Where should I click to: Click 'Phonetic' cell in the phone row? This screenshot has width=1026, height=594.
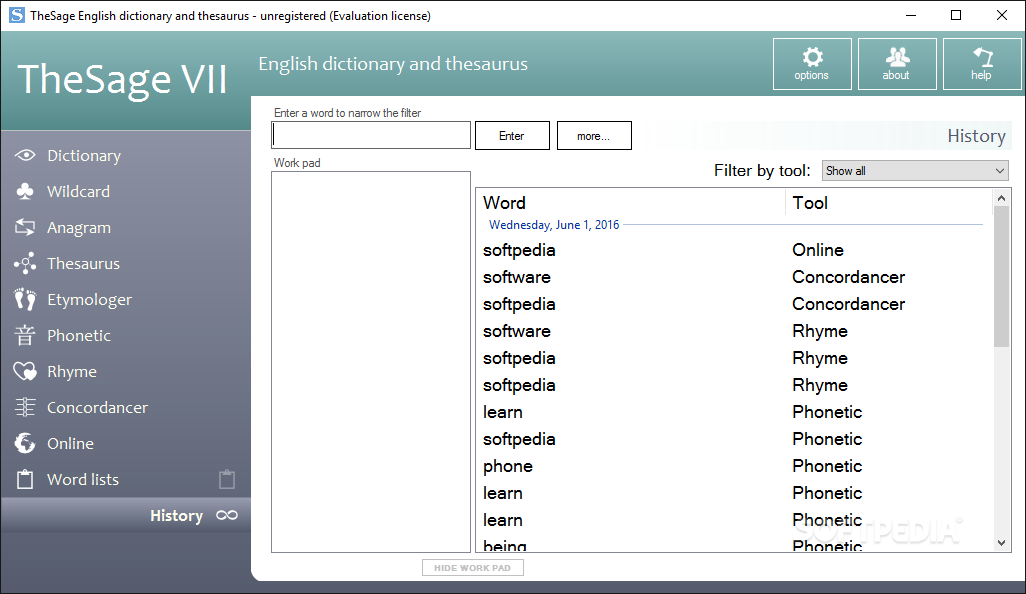[827, 466]
